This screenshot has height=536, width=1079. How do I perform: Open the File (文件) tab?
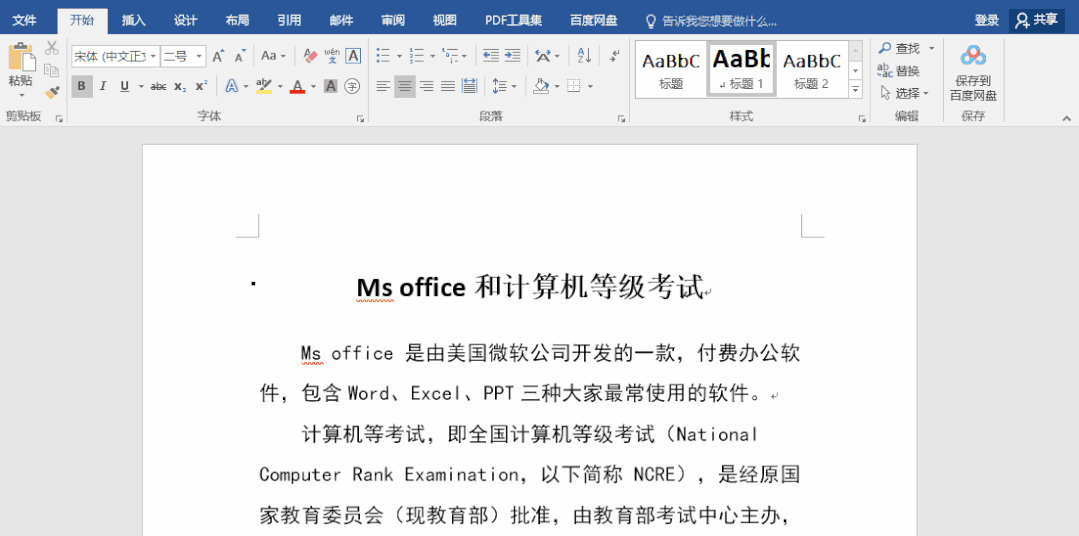[x=25, y=21]
